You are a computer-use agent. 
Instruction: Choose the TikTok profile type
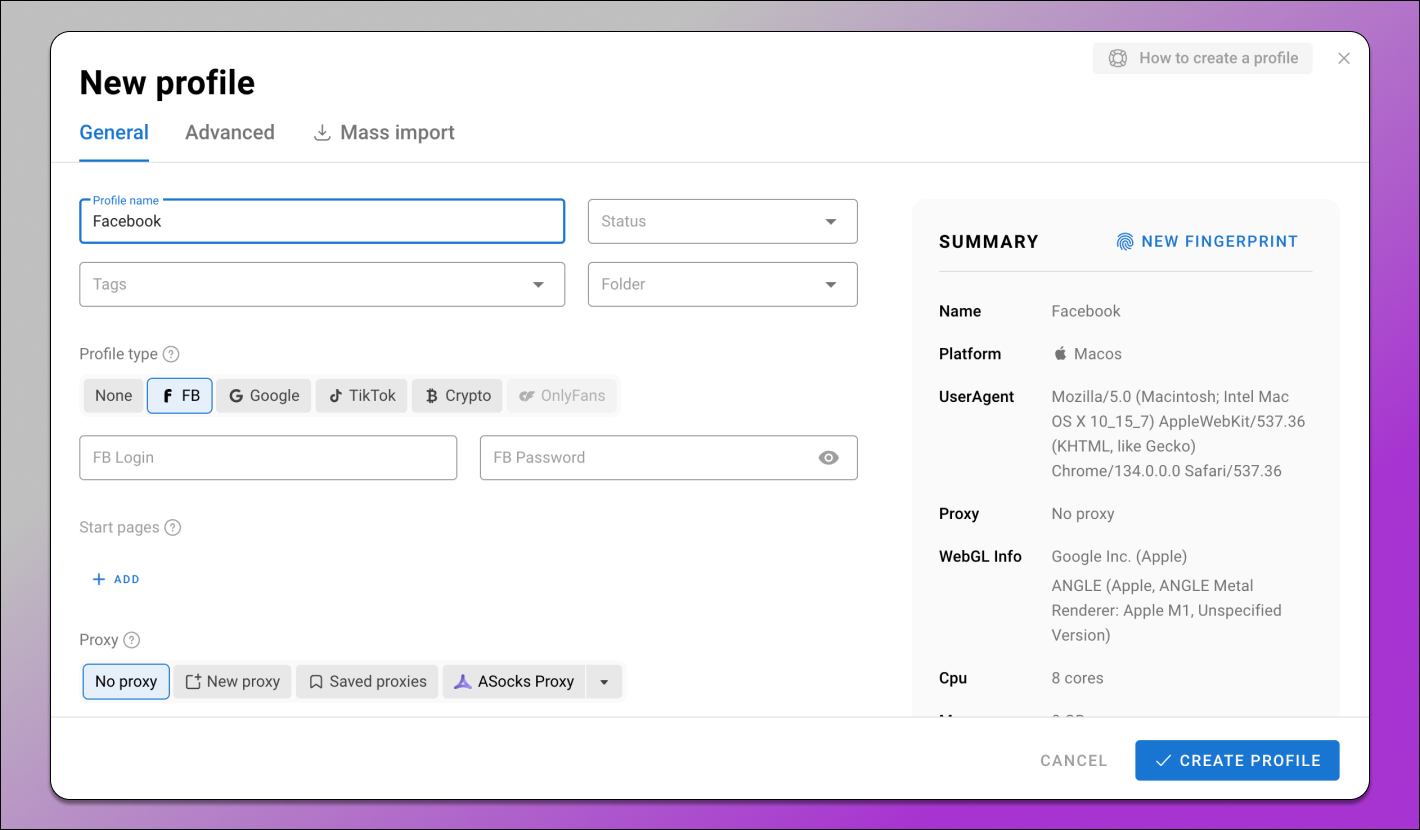coord(362,395)
